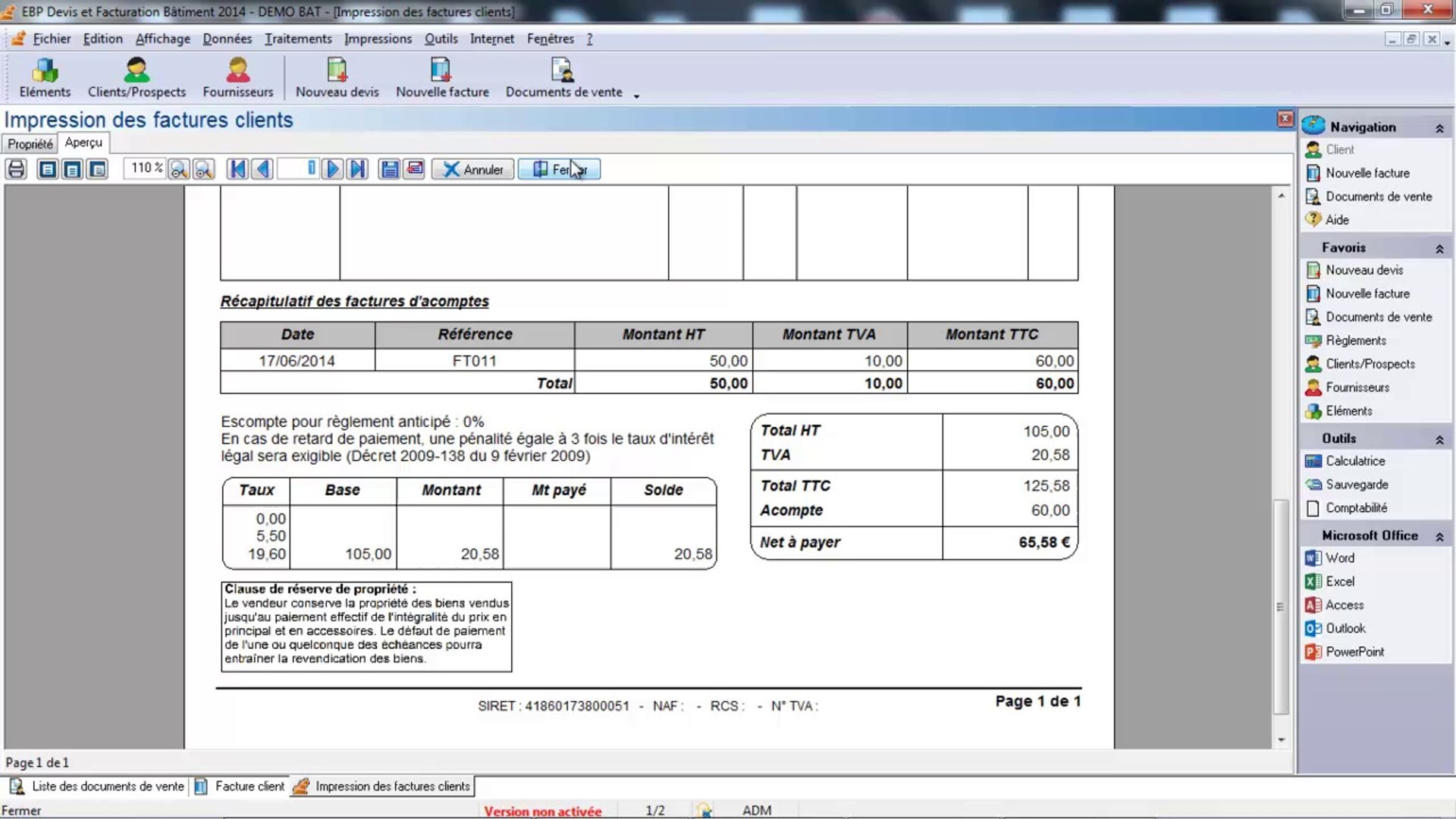Go to next page arrow

[331, 169]
